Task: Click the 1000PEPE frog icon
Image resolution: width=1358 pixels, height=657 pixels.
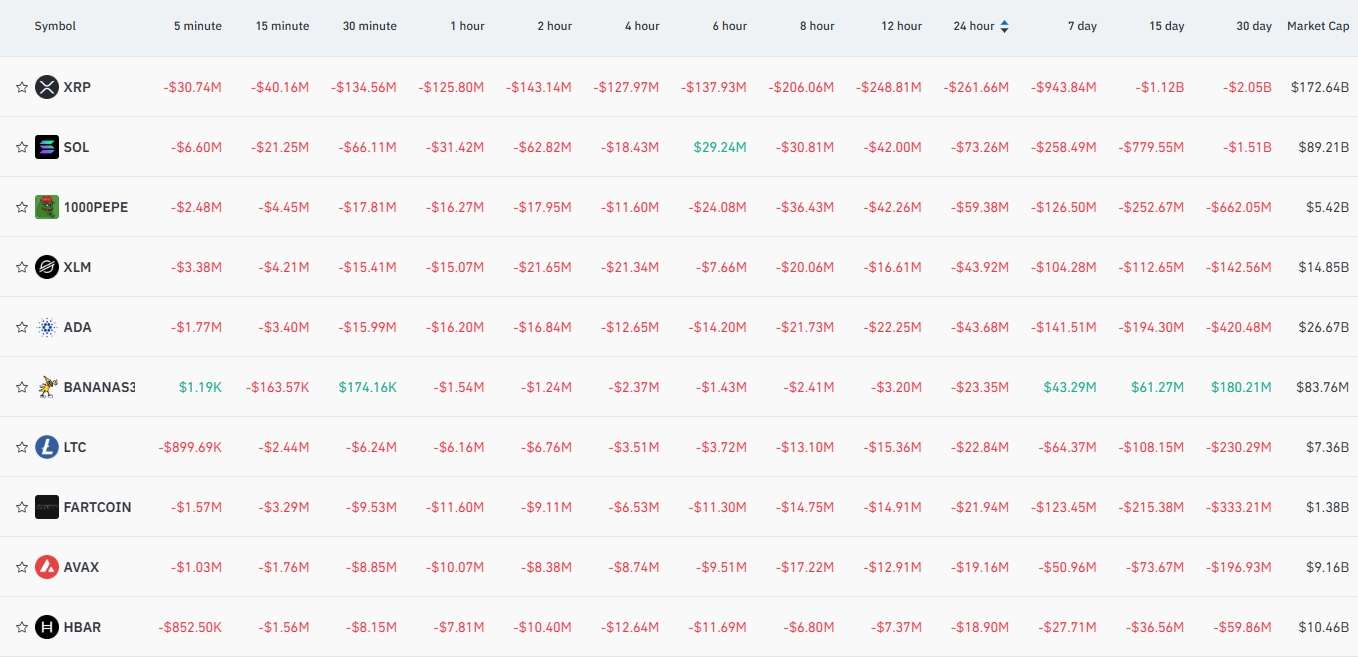Action: (x=47, y=207)
